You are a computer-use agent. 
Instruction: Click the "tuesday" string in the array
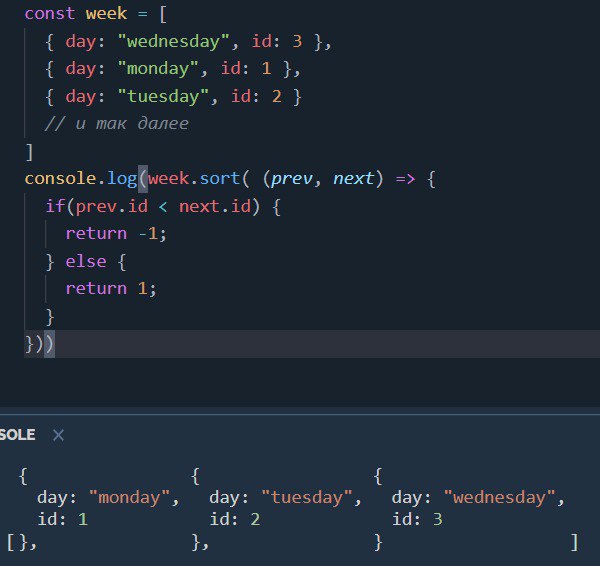tap(163, 96)
